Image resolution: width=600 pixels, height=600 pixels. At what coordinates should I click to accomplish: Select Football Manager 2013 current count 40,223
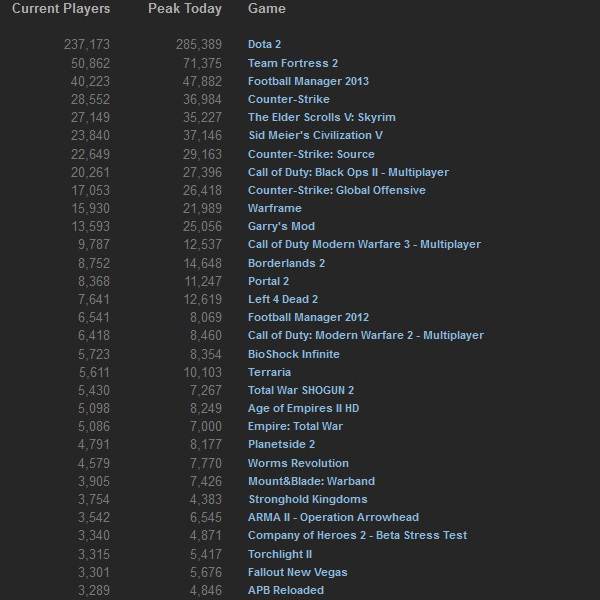coord(90,81)
